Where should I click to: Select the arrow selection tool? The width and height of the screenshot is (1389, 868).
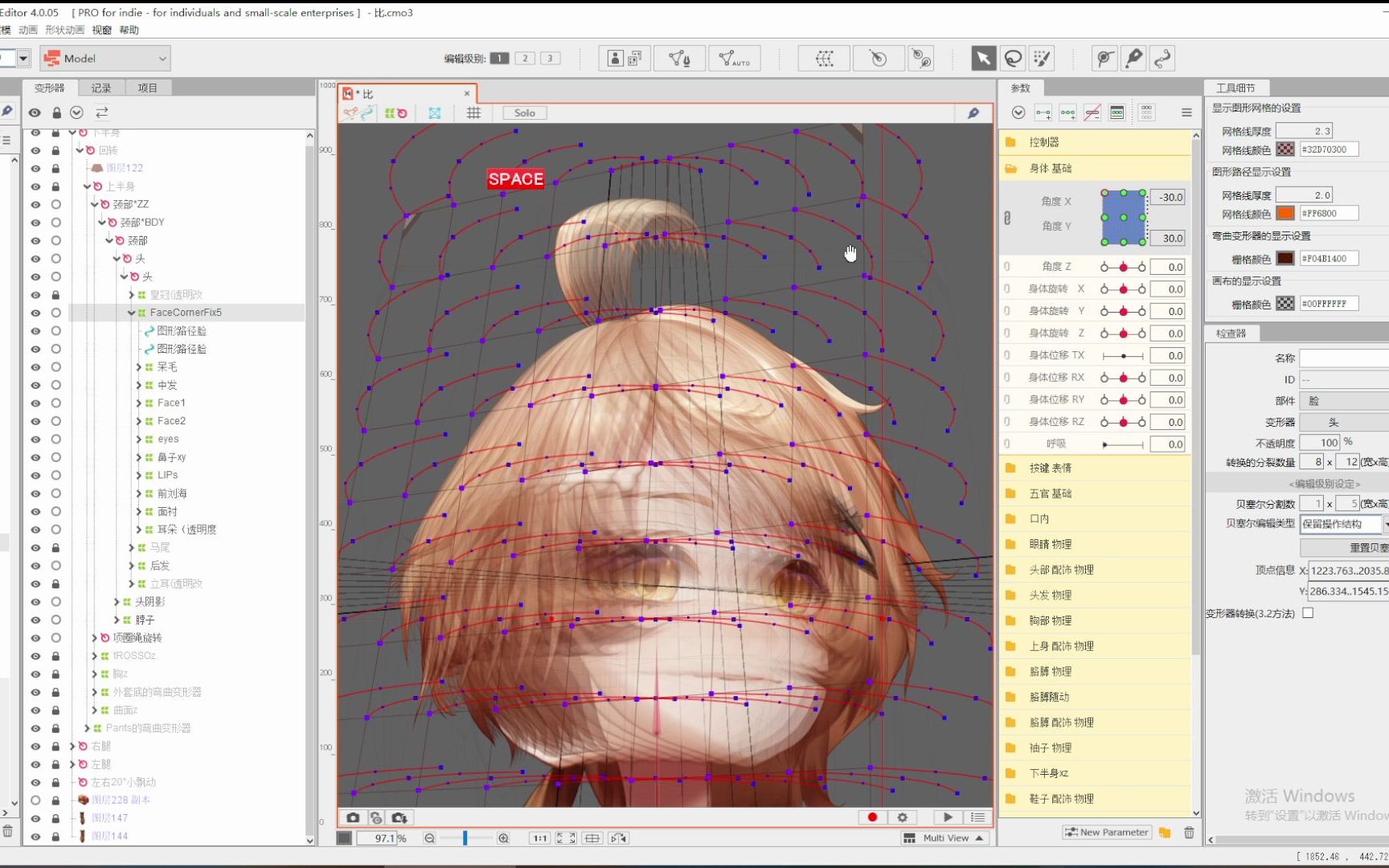pyautogui.click(x=983, y=58)
